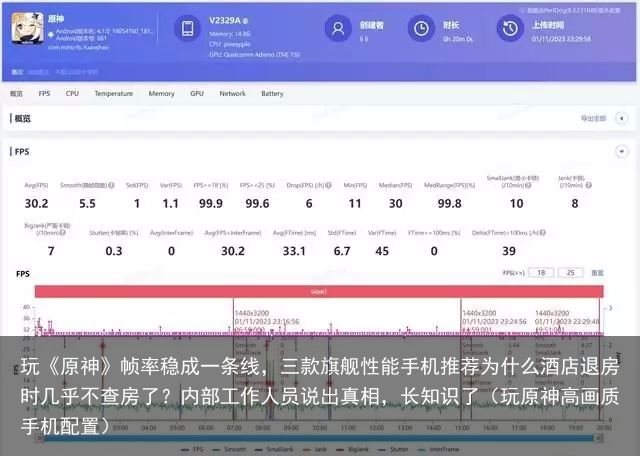Collapse the 概览 section with the arrow button

[622, 118]
